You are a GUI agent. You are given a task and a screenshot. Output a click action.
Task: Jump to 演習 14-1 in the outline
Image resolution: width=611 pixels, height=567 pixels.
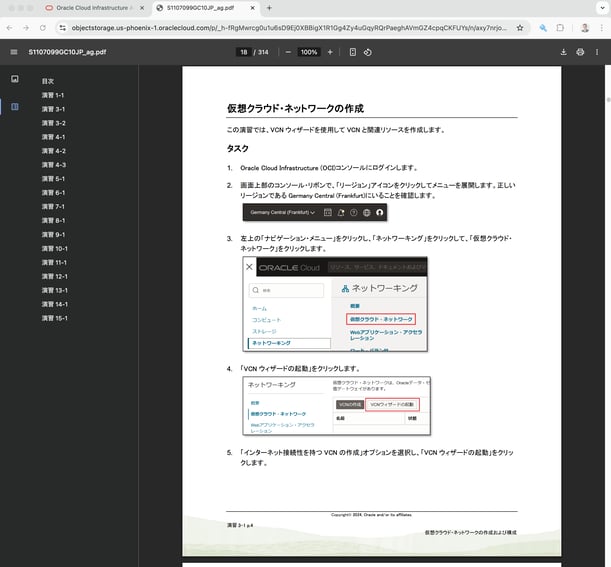point(55,304)
